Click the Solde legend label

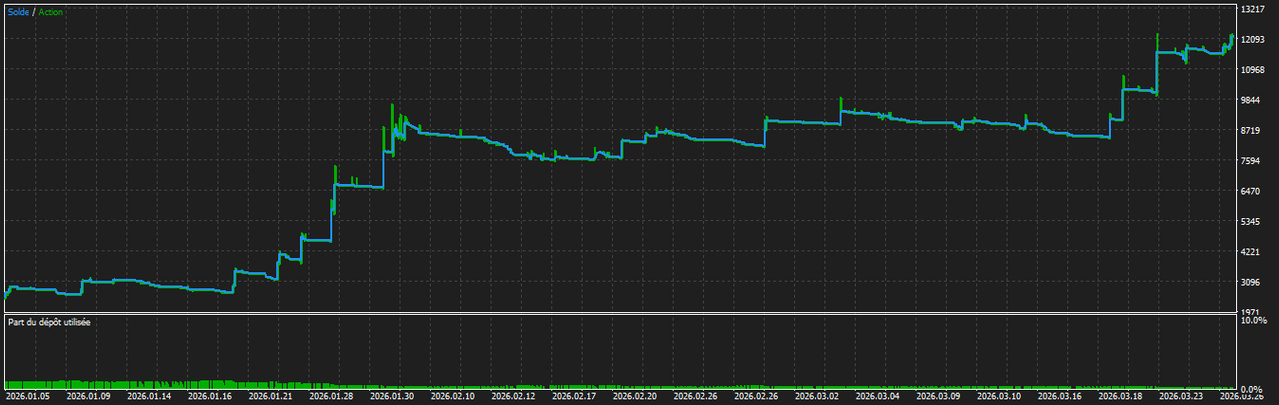point(18,11)
